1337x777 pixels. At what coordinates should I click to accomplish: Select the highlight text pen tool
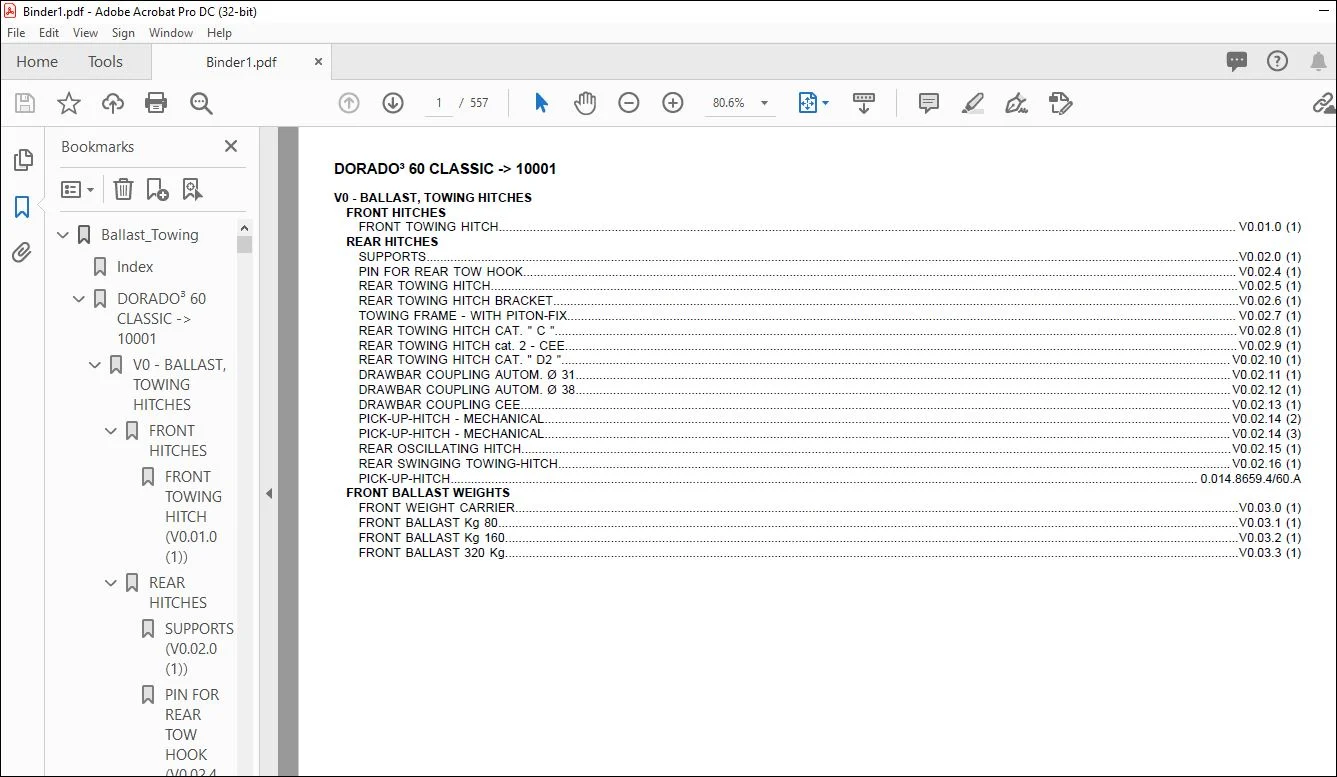(973, 103)
